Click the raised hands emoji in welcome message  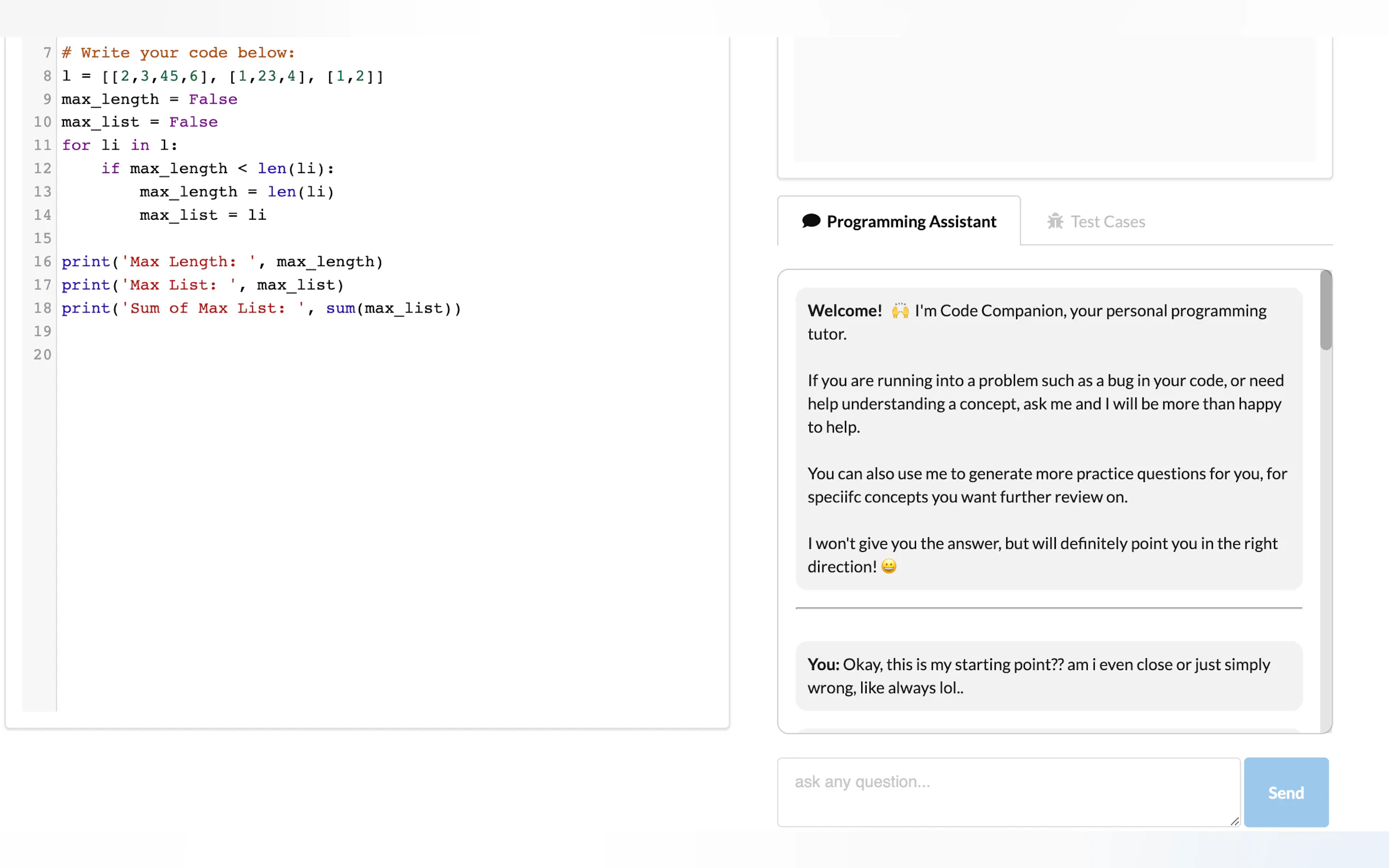click(x=900, y=311)
